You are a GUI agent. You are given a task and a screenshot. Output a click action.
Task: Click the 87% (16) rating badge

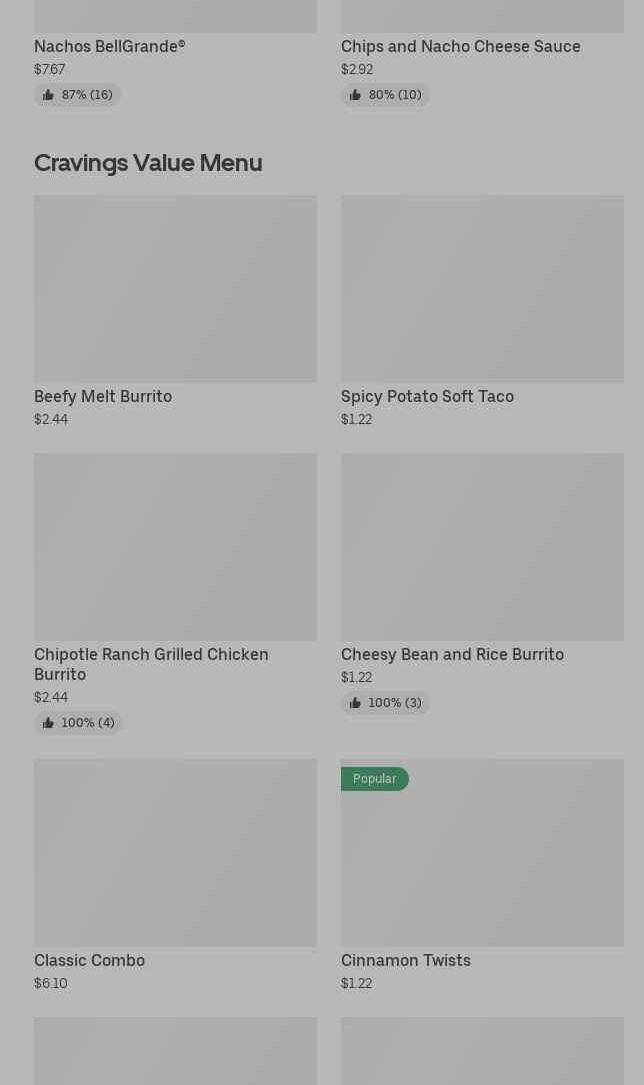coord(86,95)
